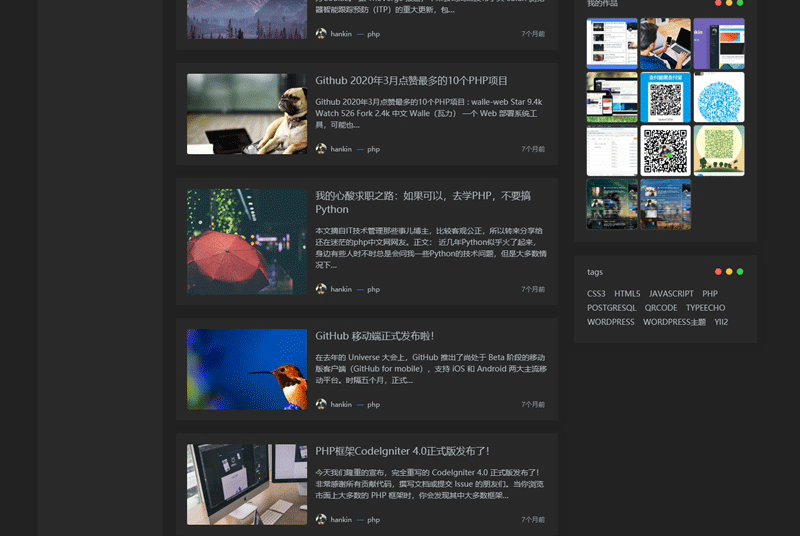Select the WORDPRESS tag
The height and width of the screenshot is (536, 800).
coord(611,322)
